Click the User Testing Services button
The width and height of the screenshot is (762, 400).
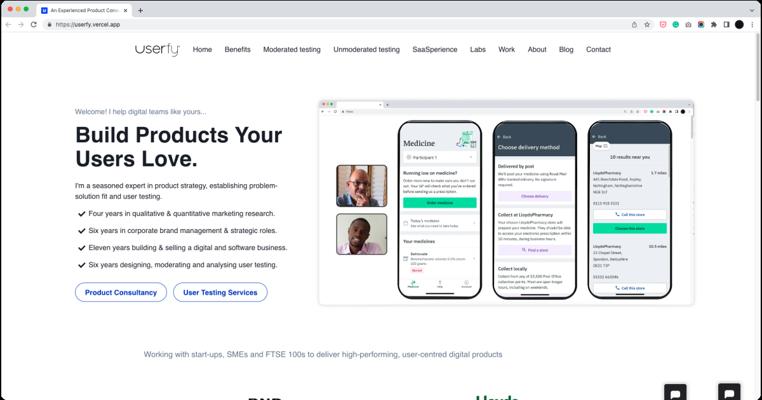click(x=220, y=292)
